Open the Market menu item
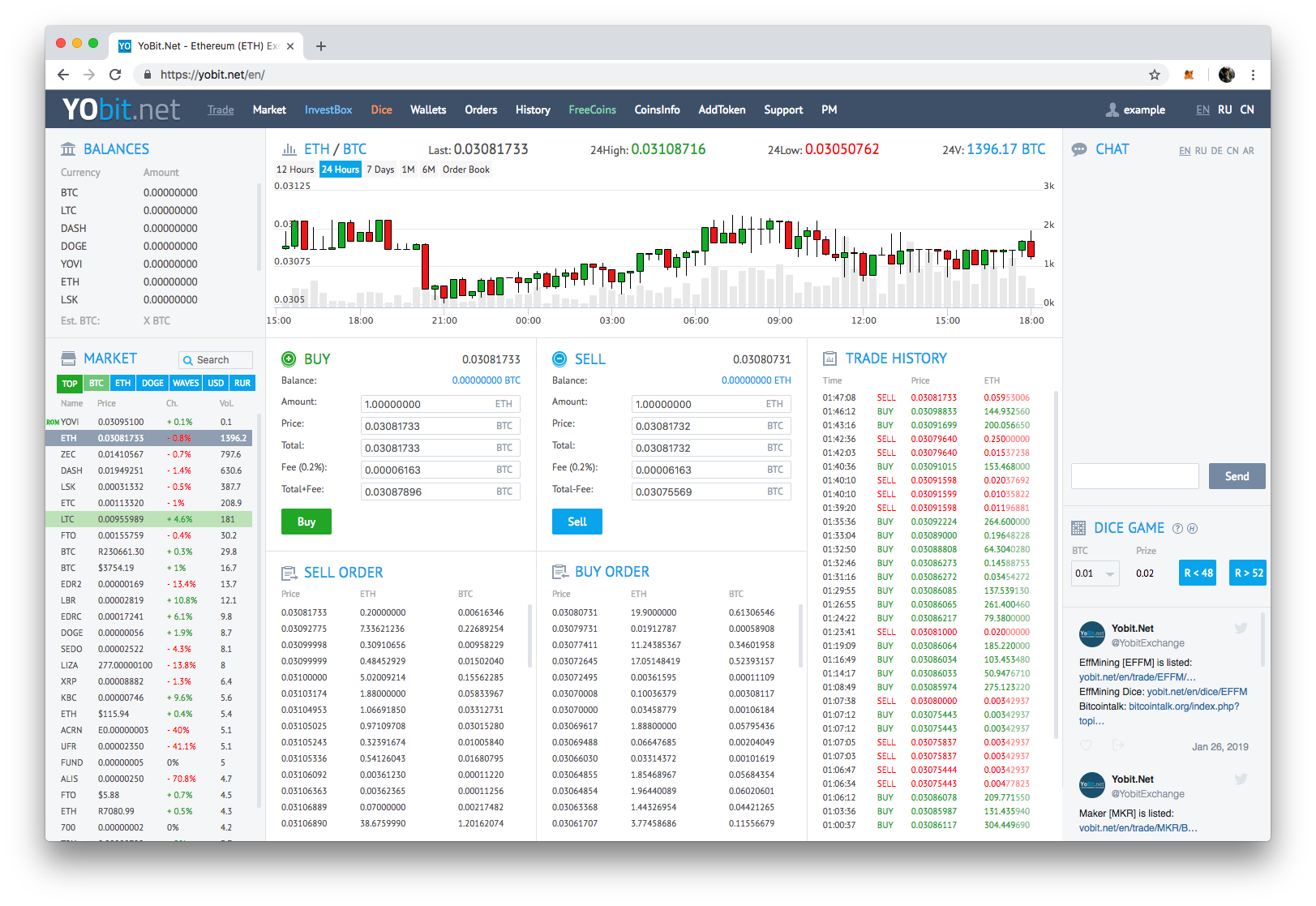The height and width of the screenshot is (906, 1316). 269,109
